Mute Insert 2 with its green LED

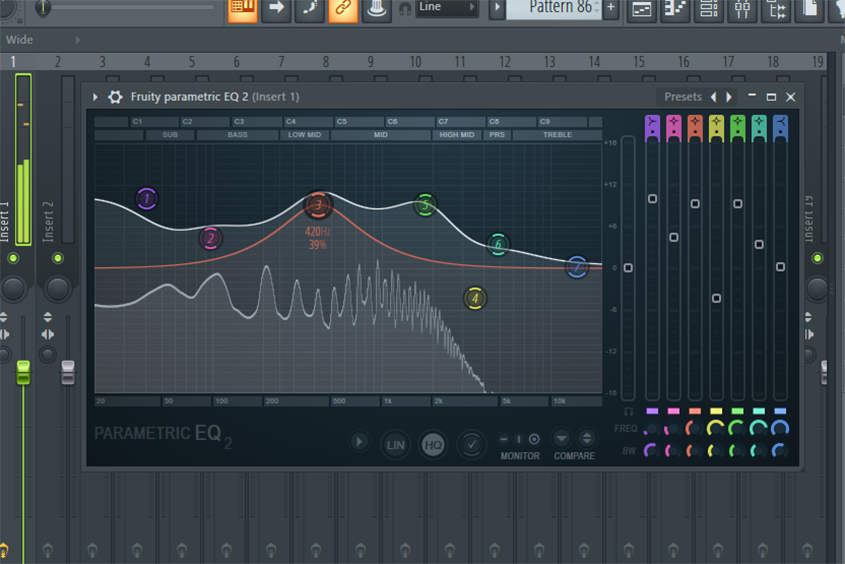coord(57,259)
